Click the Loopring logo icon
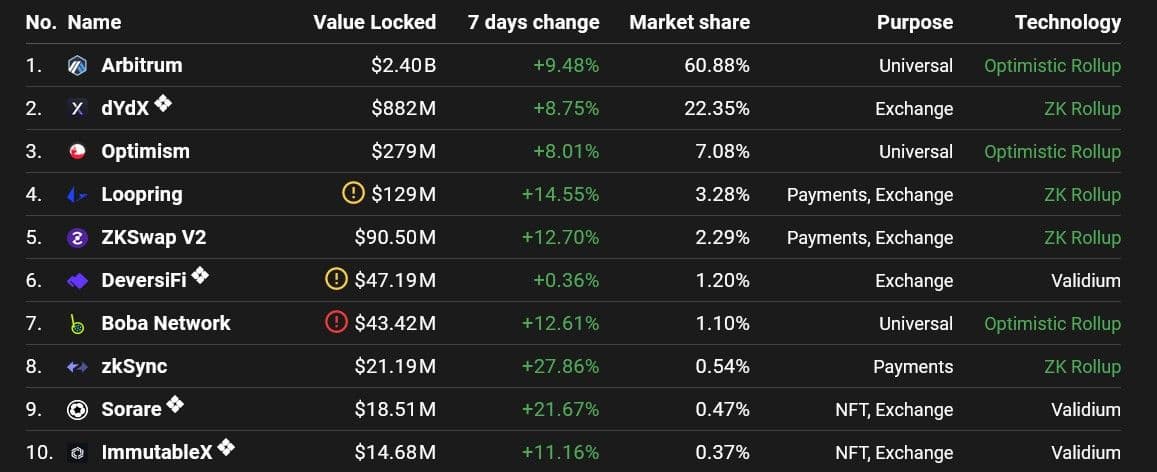The height and width of the screenshot is (472, 1157). [77, 195]
